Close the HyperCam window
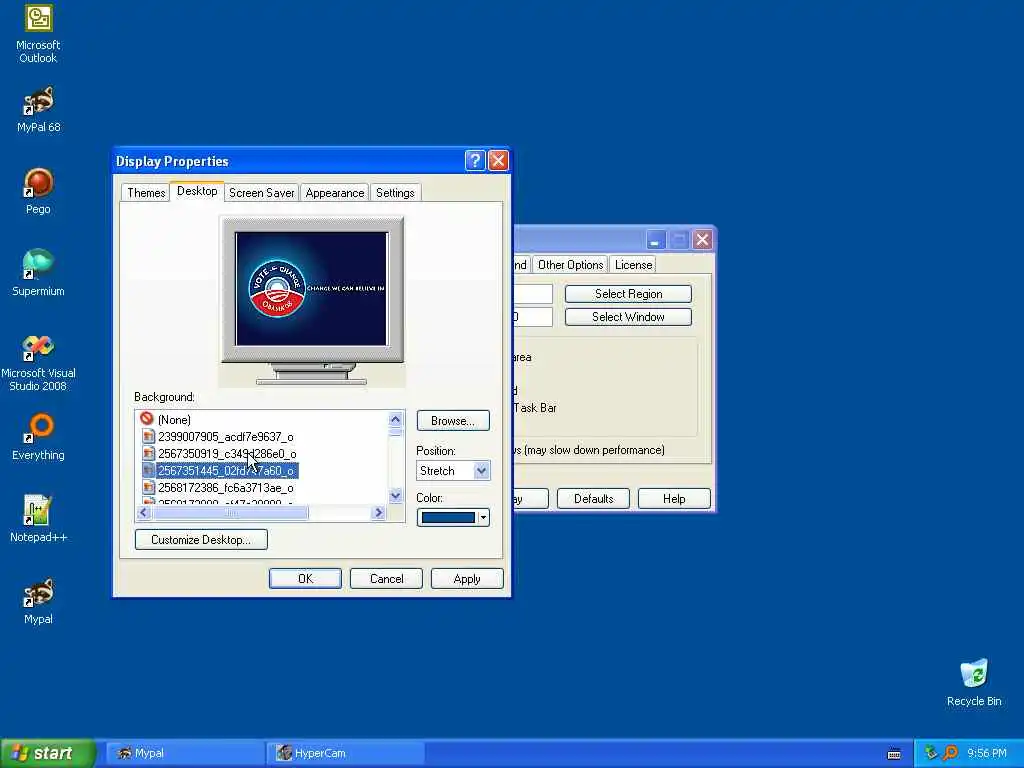 702,240
